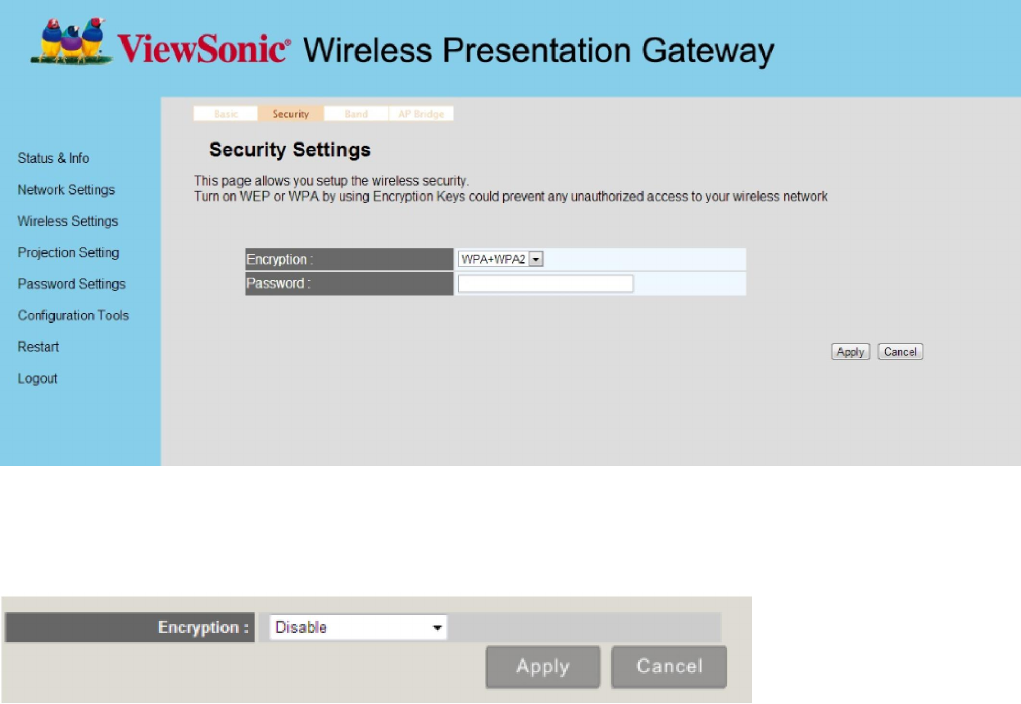Click the large gray Cancel button
This screenshot has height=704, width=1021.
(669, 667)
